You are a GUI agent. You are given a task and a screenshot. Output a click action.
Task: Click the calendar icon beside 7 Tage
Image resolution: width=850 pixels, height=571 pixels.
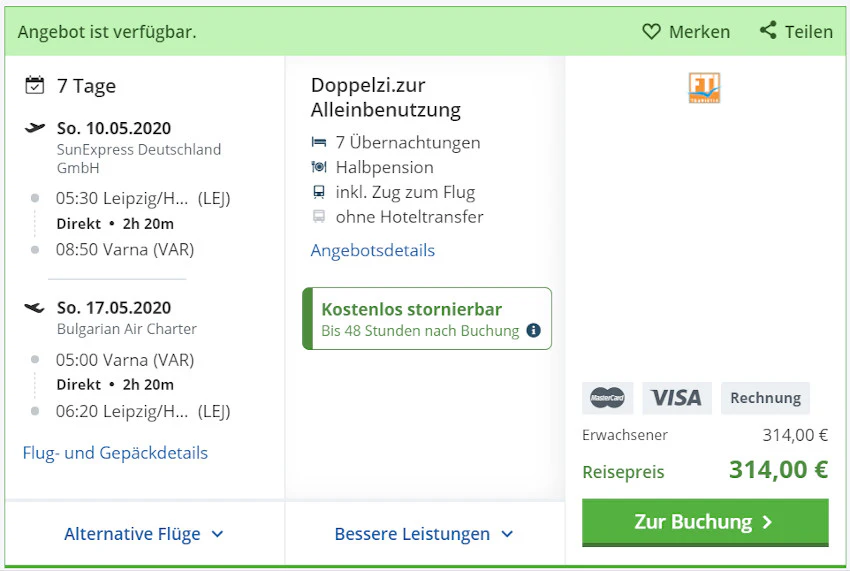click(x=35, y=86)
